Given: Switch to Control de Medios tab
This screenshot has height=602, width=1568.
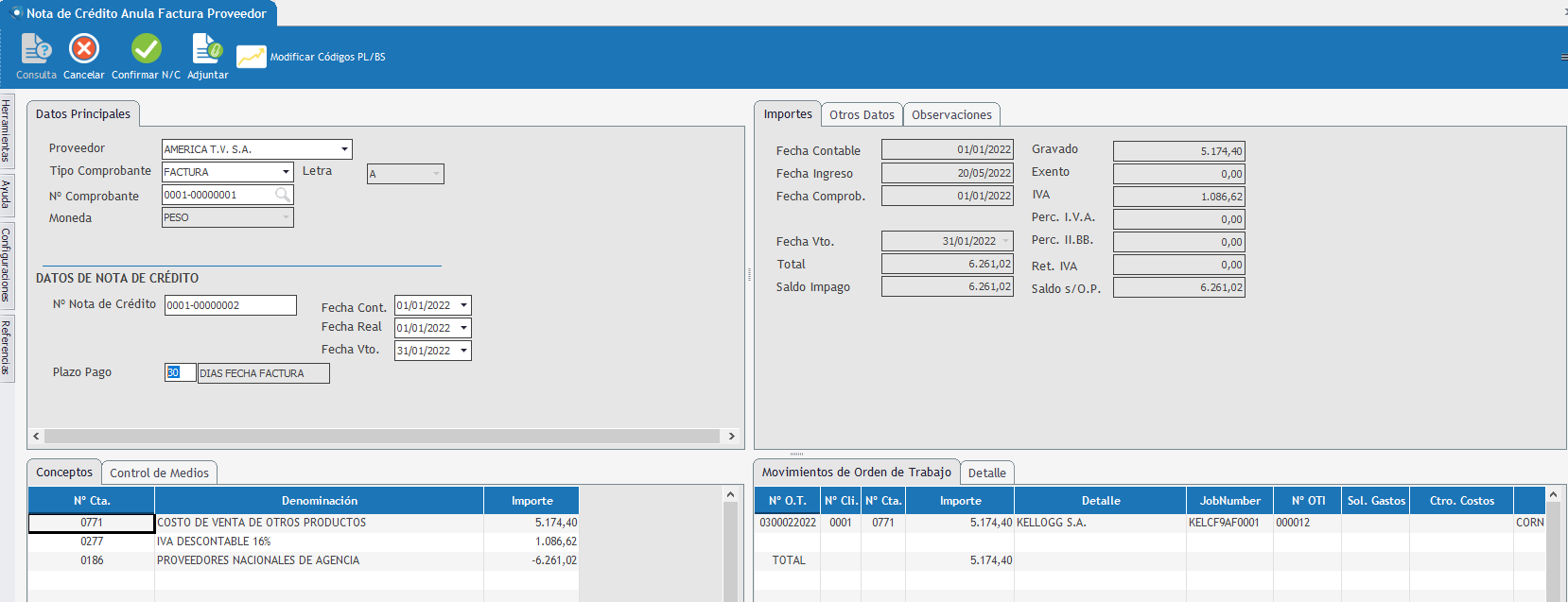Looking at the screenshot, I should [159, 473].
